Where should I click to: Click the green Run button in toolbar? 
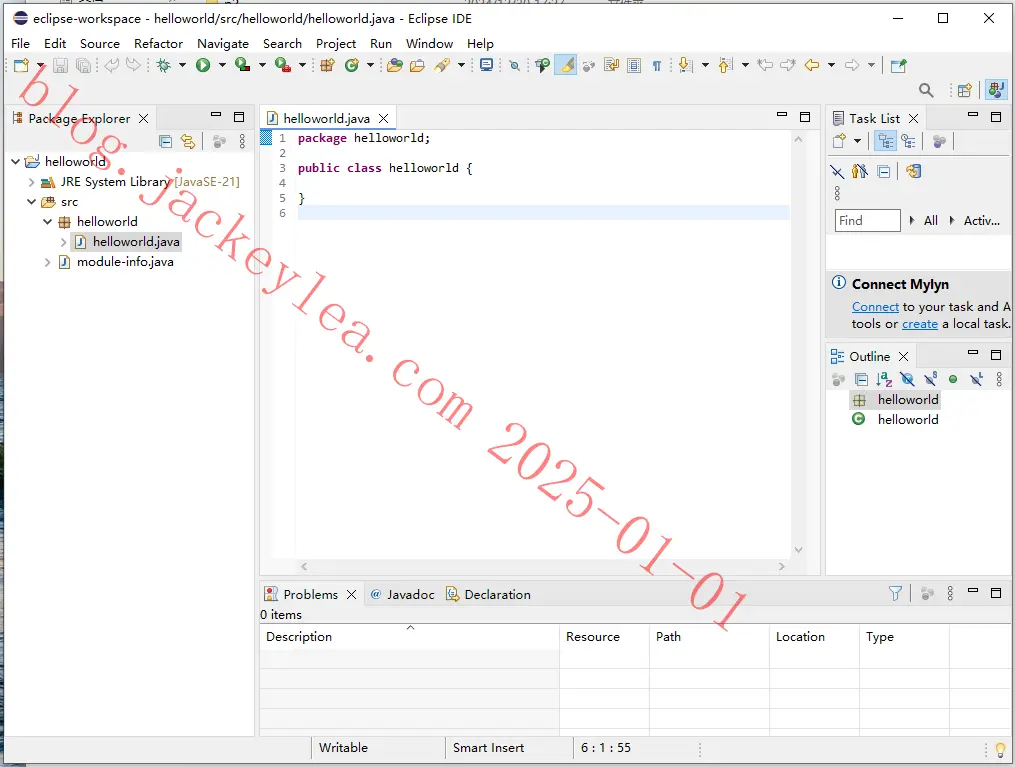(x=203, y=65)
